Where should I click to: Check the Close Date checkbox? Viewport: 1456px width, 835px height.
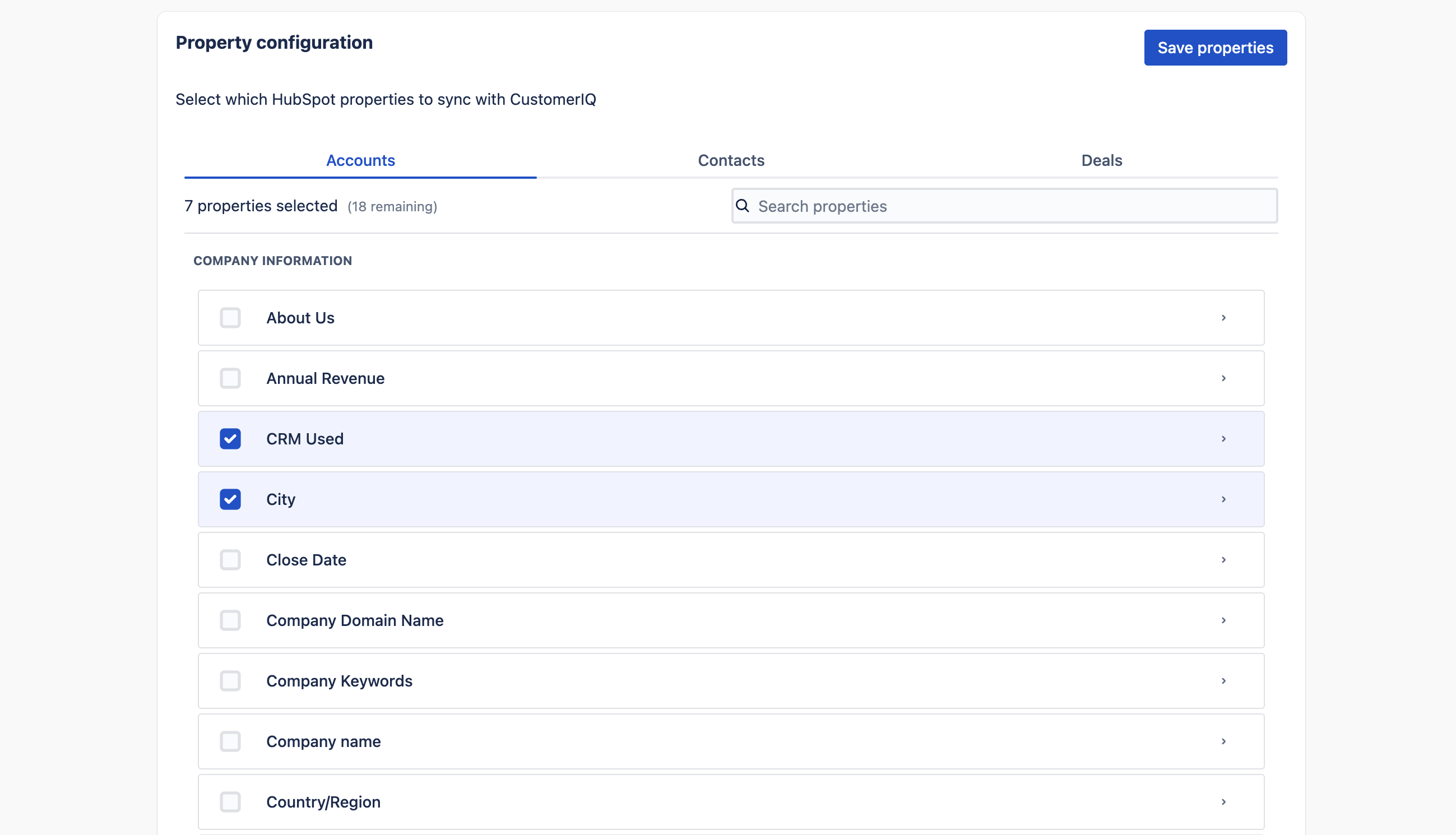pos(230,560)
